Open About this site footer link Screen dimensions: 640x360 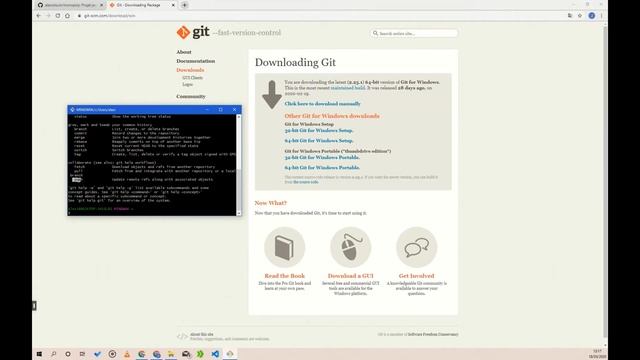[x=202, y=334]
